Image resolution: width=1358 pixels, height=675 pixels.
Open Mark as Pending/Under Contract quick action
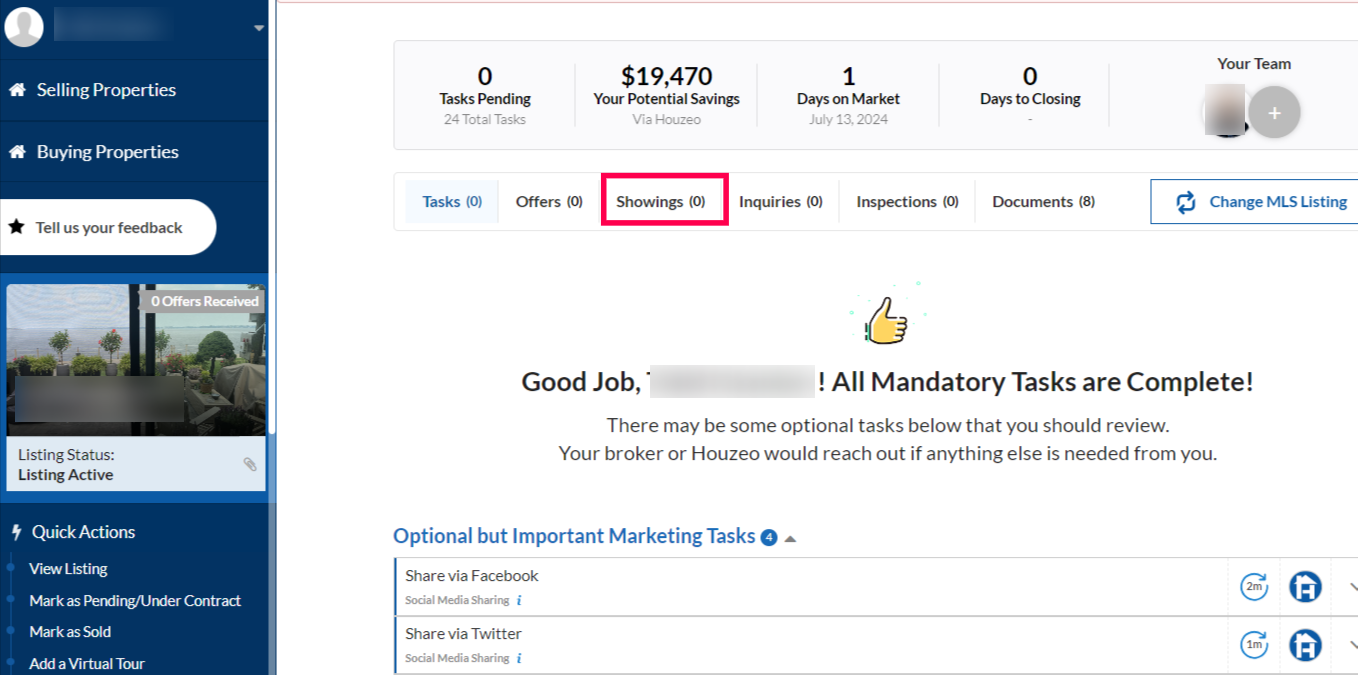click(x=135, y=600)
